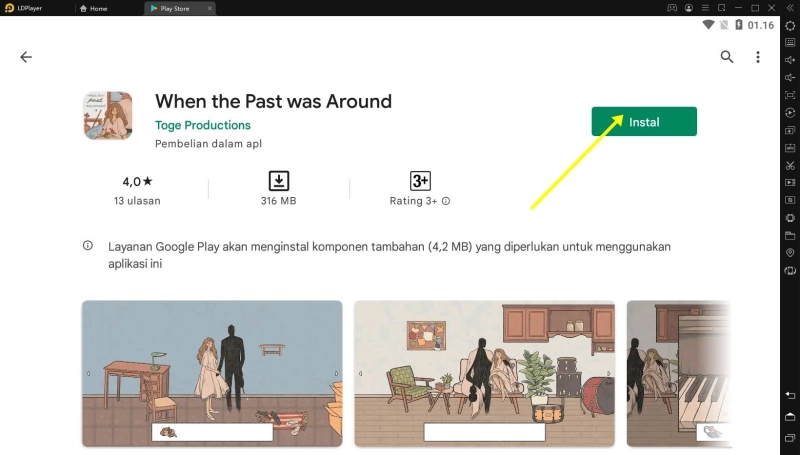Close the Play Store tab
This screenshot has width=800, height=455.
[209, 8]
